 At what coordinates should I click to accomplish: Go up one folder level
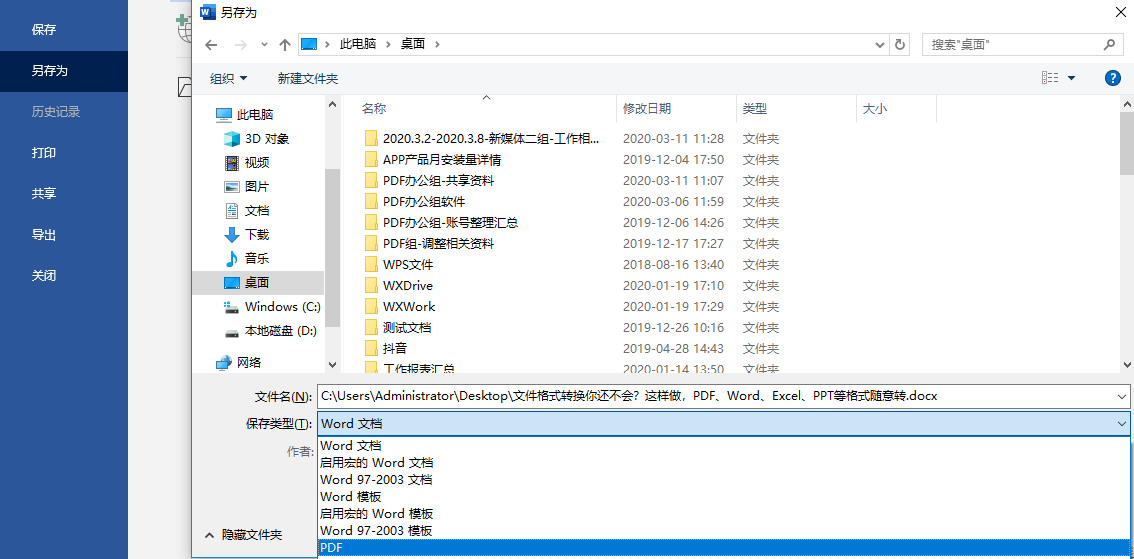(x=285, y=45)
